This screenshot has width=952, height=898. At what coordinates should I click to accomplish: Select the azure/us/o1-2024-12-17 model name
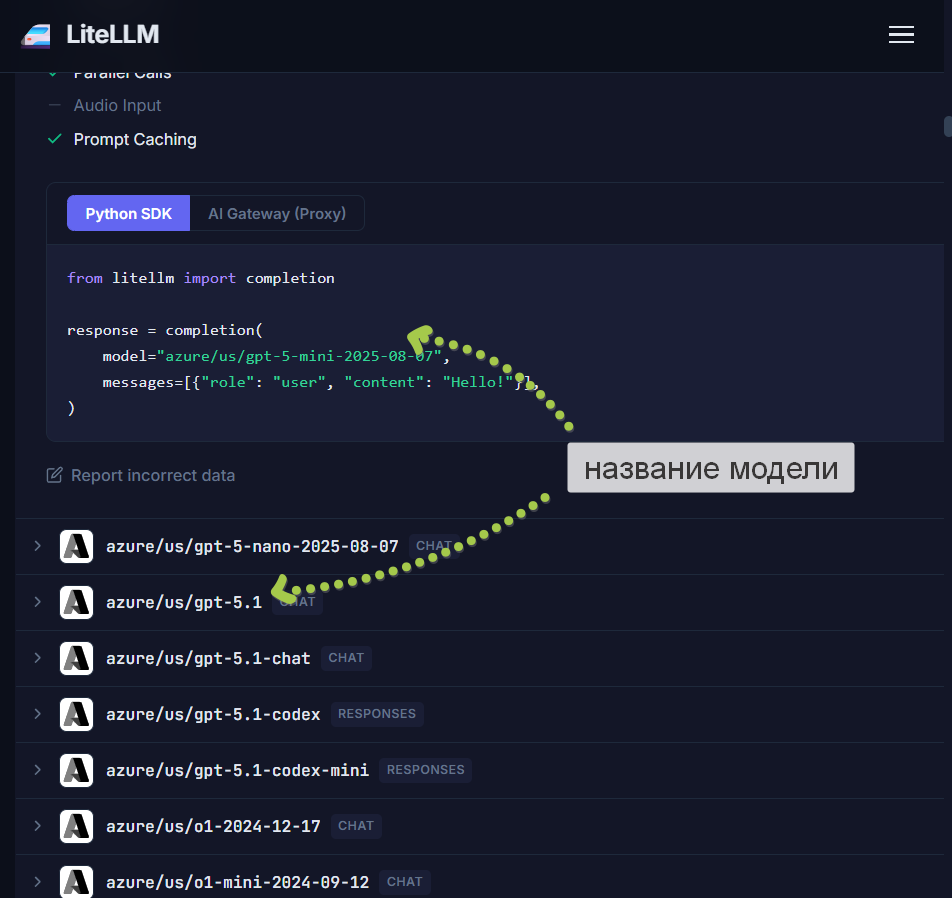click(x=213, y=826)
